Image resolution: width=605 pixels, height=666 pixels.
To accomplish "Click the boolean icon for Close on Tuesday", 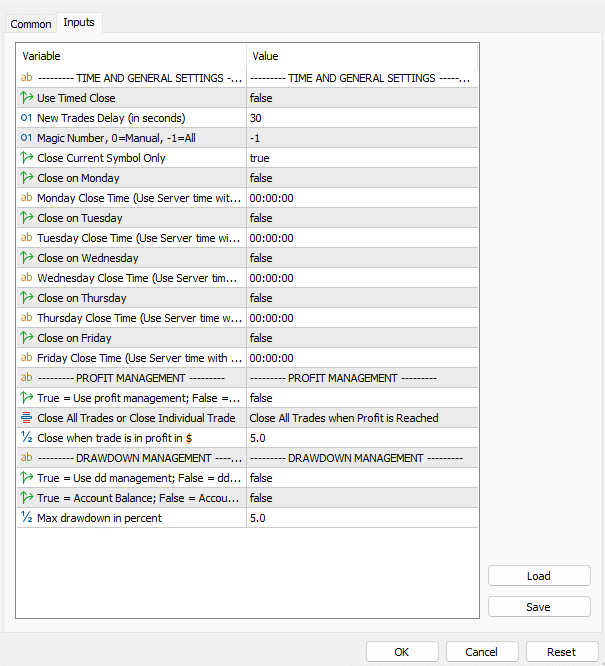I will click(x=26, y=217).
